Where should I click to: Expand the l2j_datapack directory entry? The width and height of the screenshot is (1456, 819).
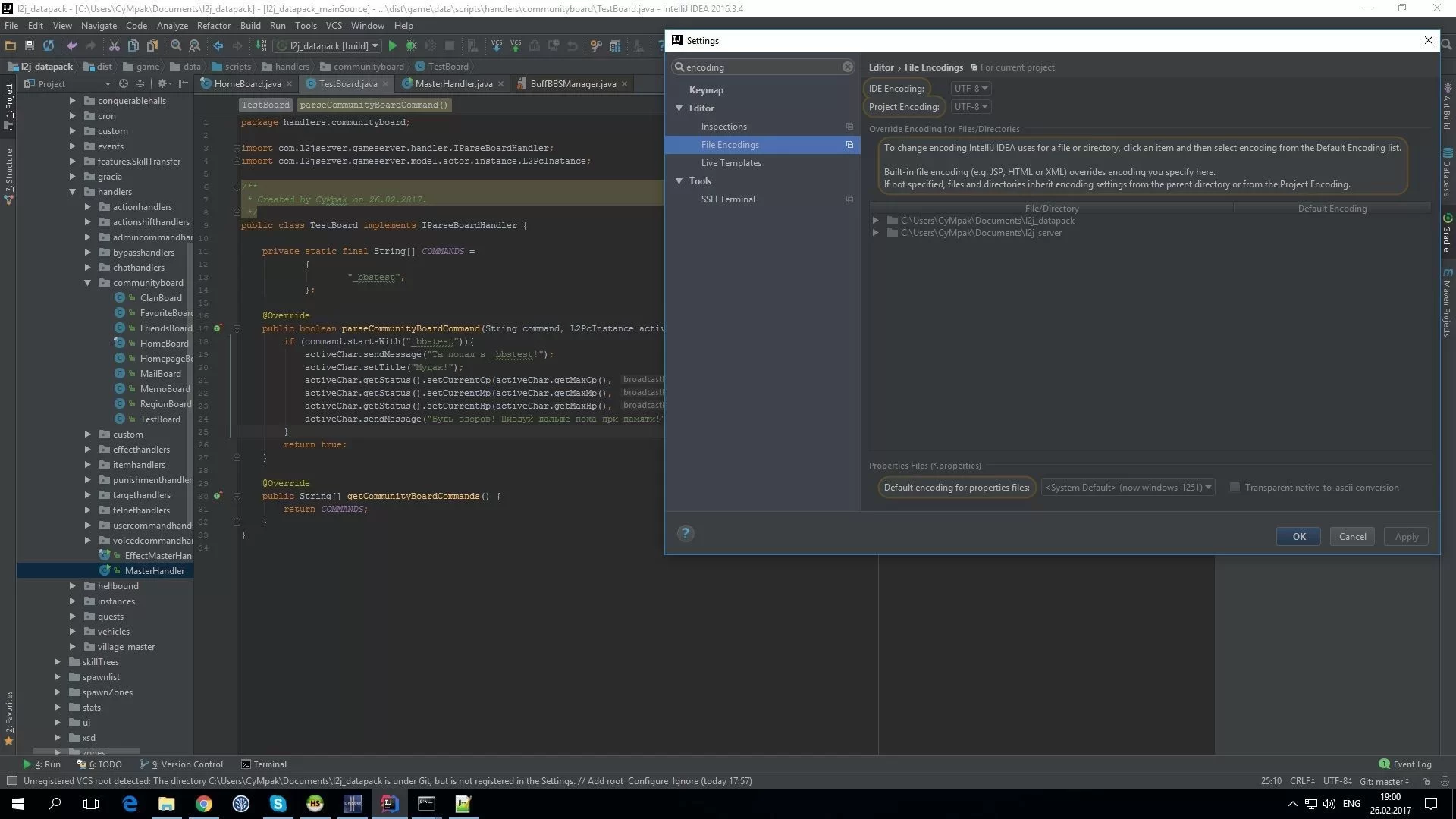pos(875,220)
